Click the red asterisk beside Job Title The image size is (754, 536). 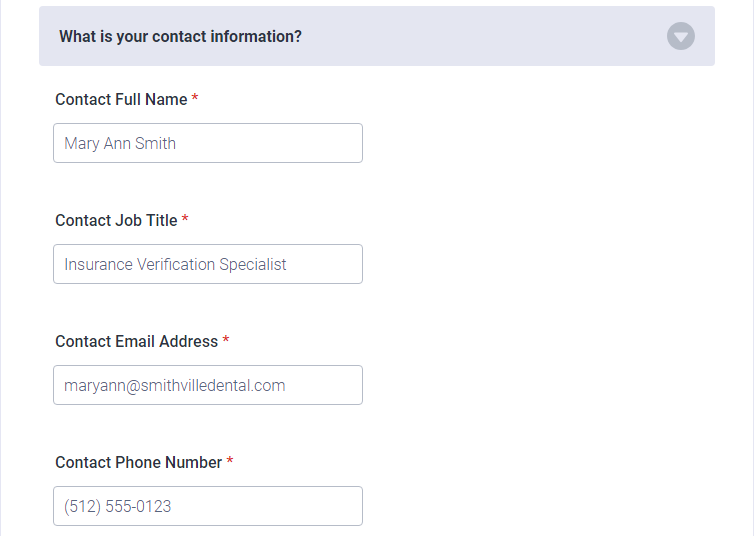point(185,219)
